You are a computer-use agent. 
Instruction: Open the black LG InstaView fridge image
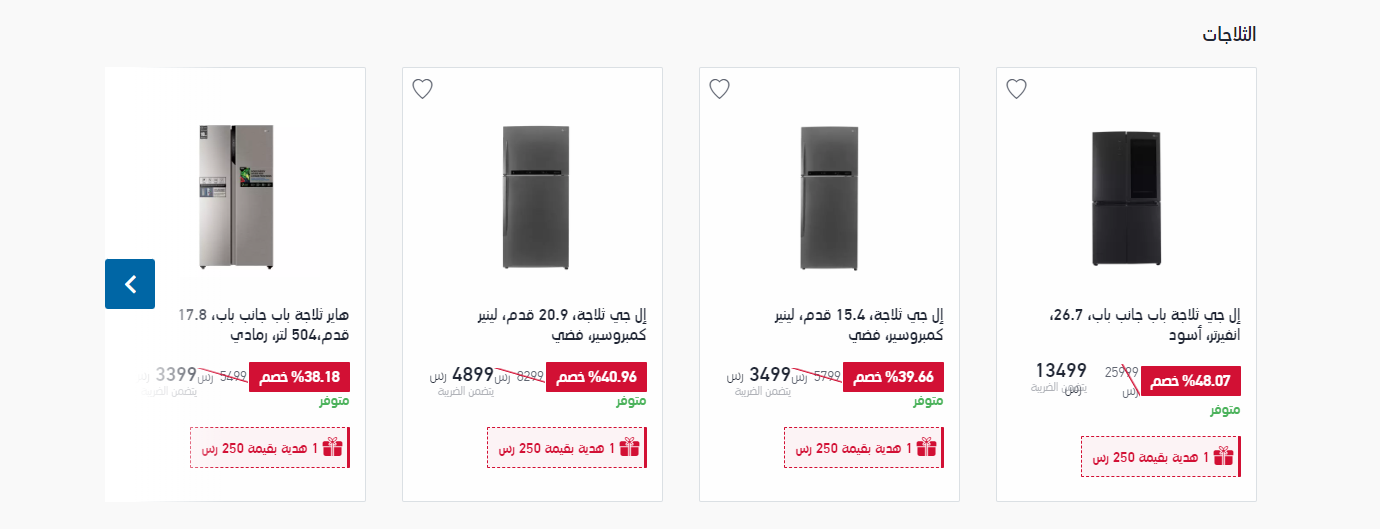pyautogui.click(x=1127, y=198)
